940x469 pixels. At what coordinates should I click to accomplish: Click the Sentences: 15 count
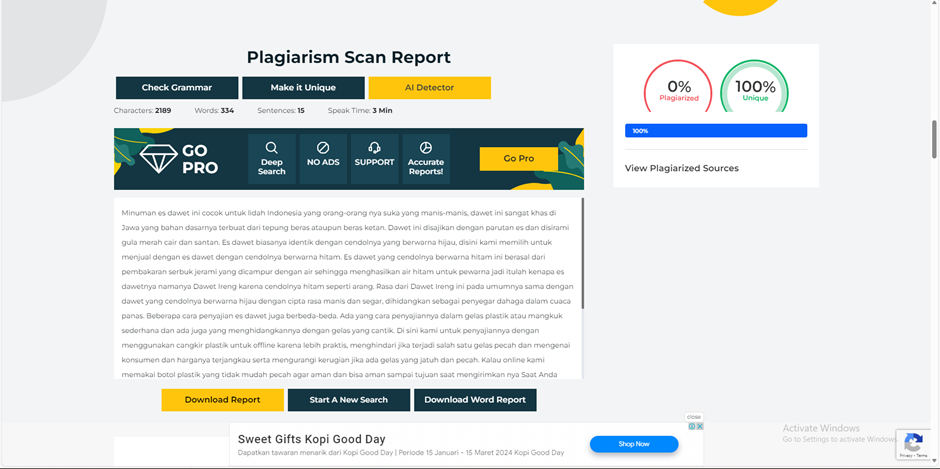click(281, 111)
